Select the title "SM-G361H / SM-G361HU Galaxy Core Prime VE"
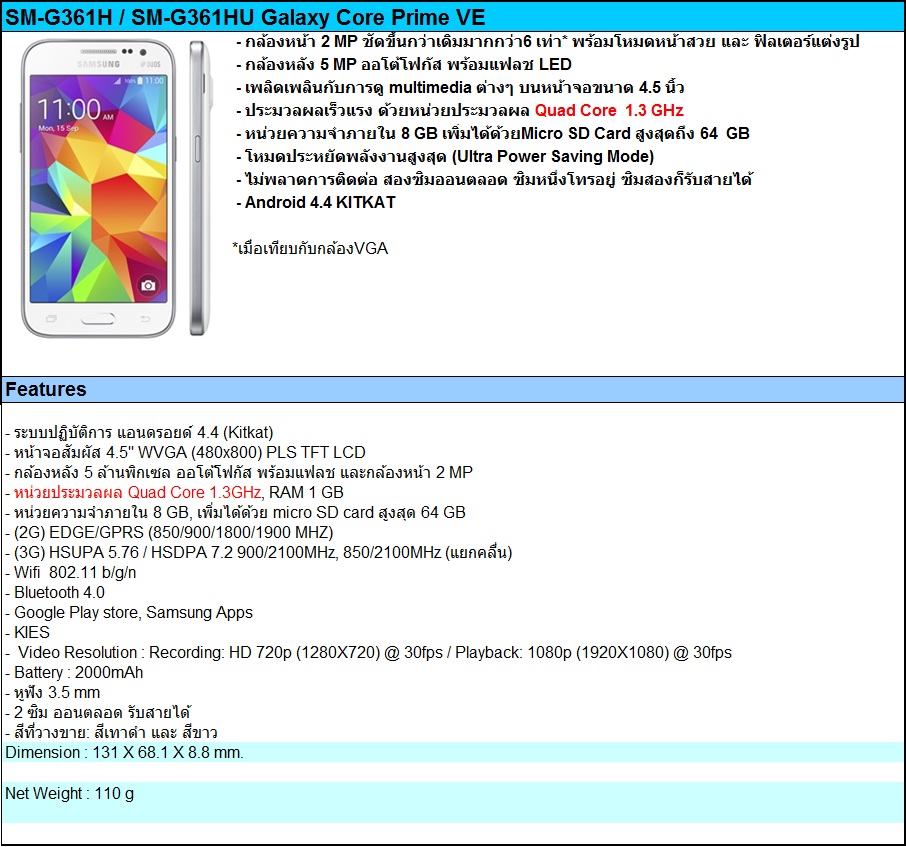906x847 pixels. click(245, 17)
